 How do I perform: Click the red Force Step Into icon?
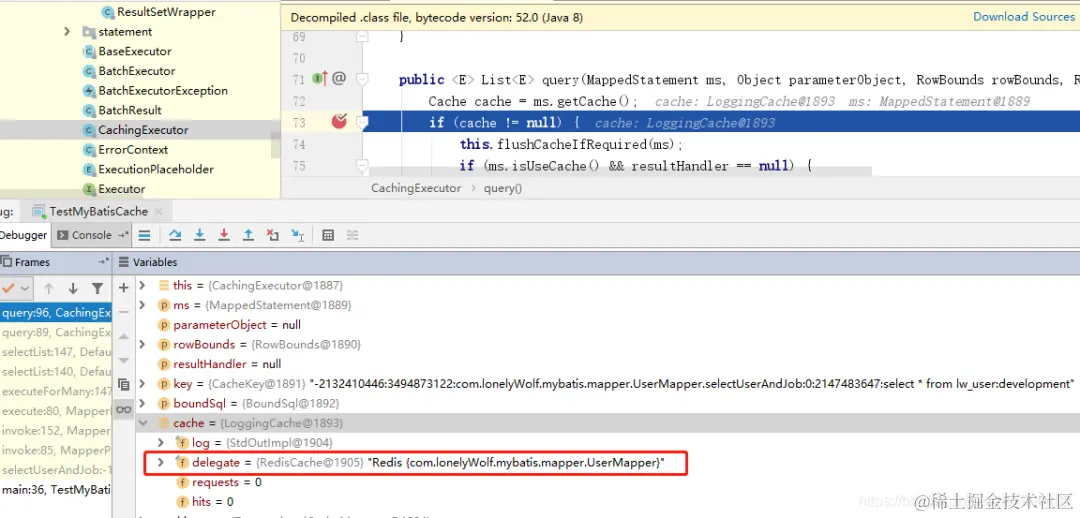(224, 236)
